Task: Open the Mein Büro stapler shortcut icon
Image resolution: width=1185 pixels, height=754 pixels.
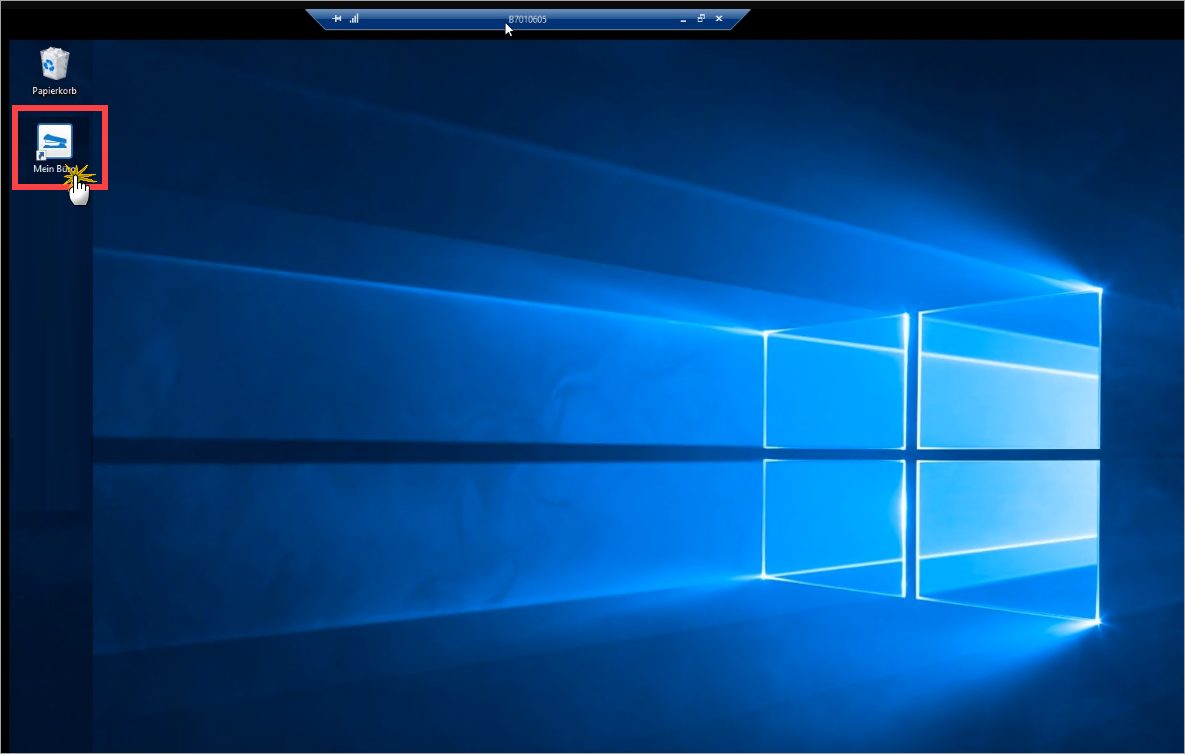Action: click(54, 141)
